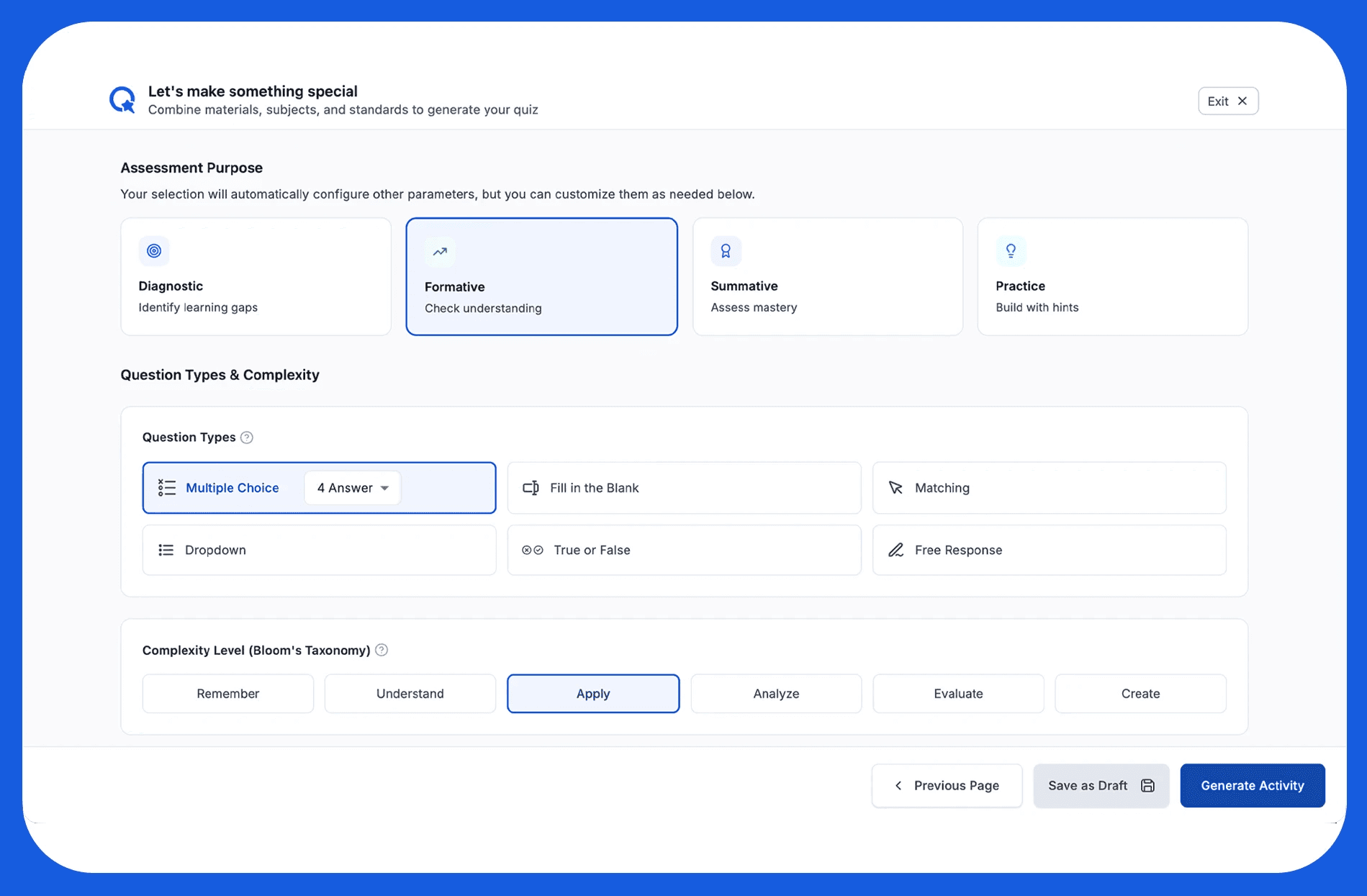Click the "Complexity Level (Bloom's Taxonomy)" label

pos(256,651)
